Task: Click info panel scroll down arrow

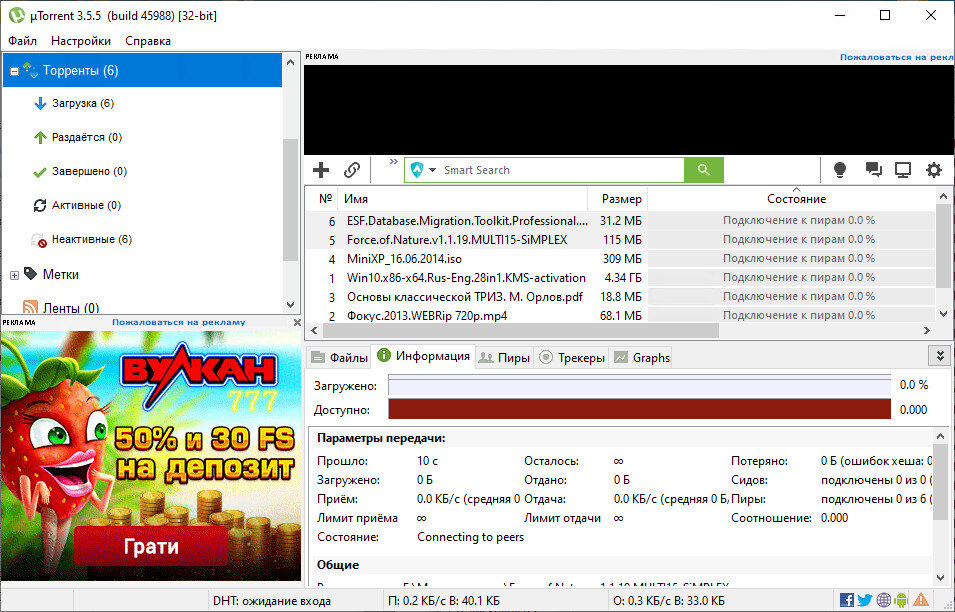Action: (x=940, y=577)
